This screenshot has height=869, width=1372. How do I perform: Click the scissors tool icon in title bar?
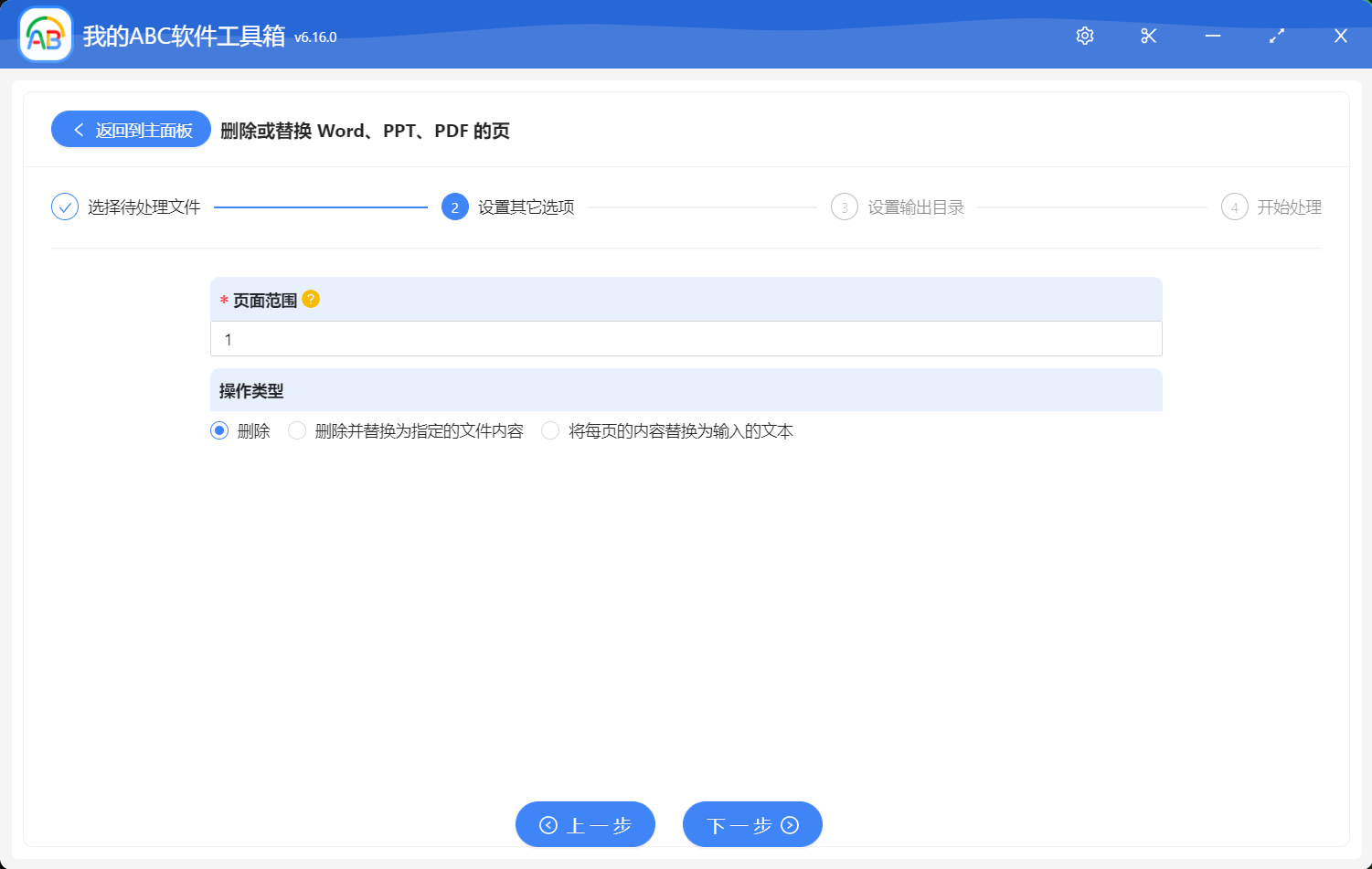[x=1148, y=36]
